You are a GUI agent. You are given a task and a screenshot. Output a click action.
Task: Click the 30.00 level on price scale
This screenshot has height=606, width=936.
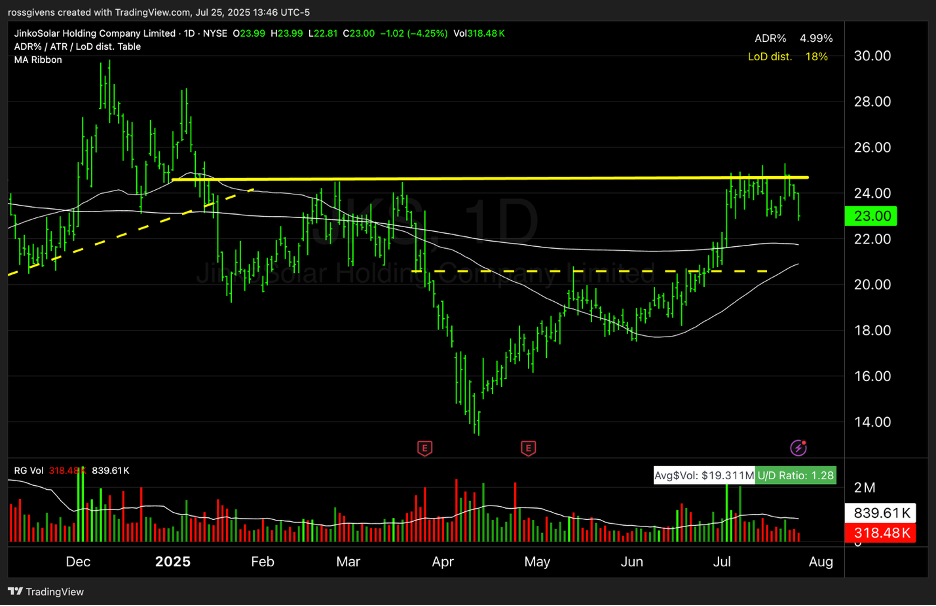(x=870, y=56)
